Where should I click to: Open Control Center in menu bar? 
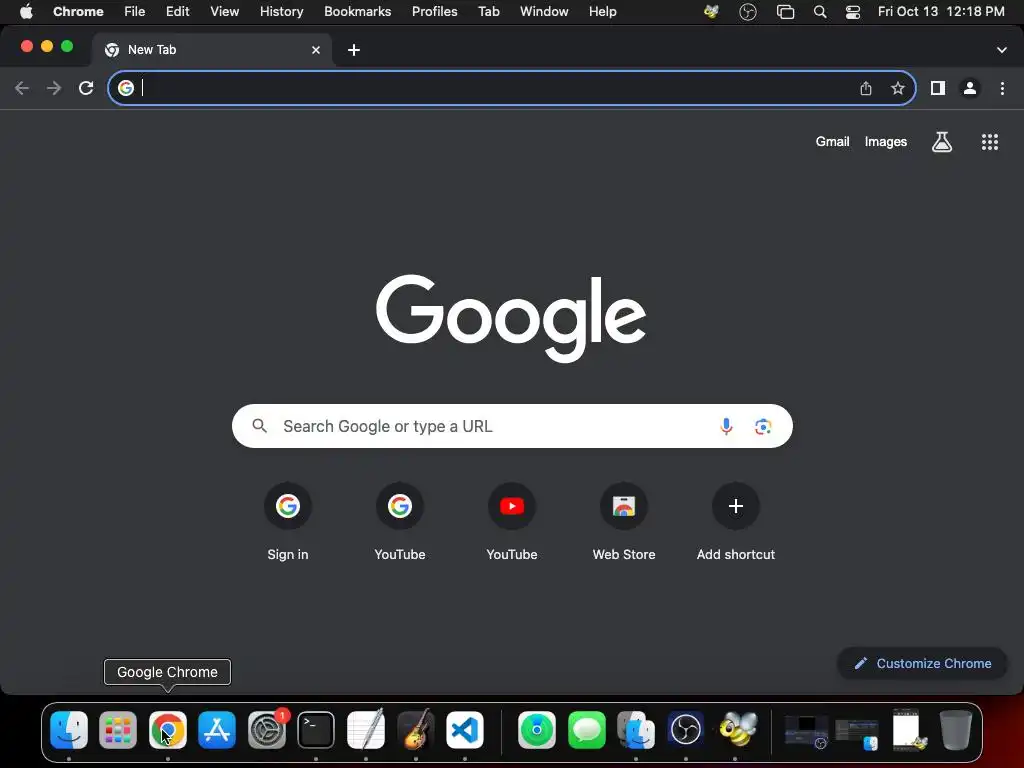coord(853,12)
